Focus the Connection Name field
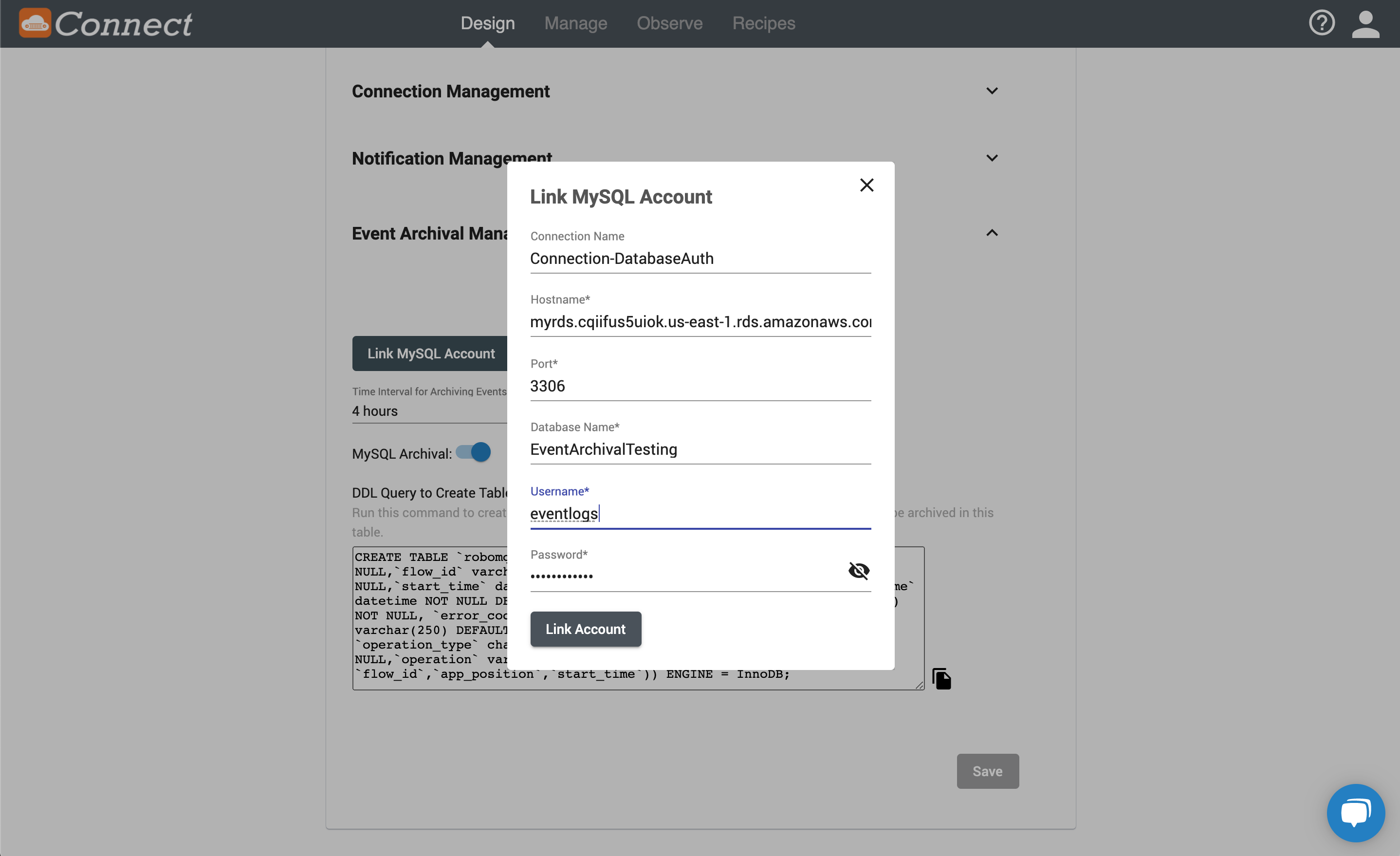1400x856 pixels. click(x=700, y=259)
